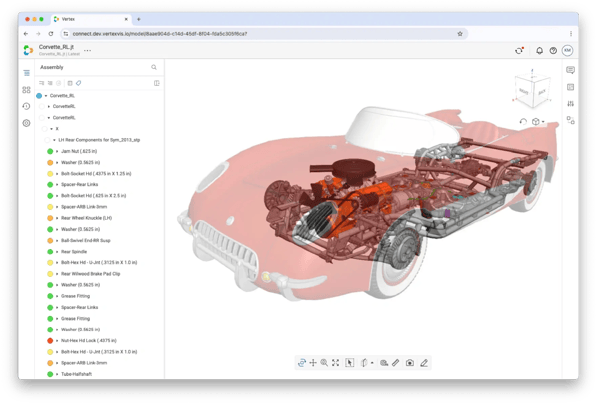
Task: Open the properties panel icon on right sidebar
Action: coord(571,87)
